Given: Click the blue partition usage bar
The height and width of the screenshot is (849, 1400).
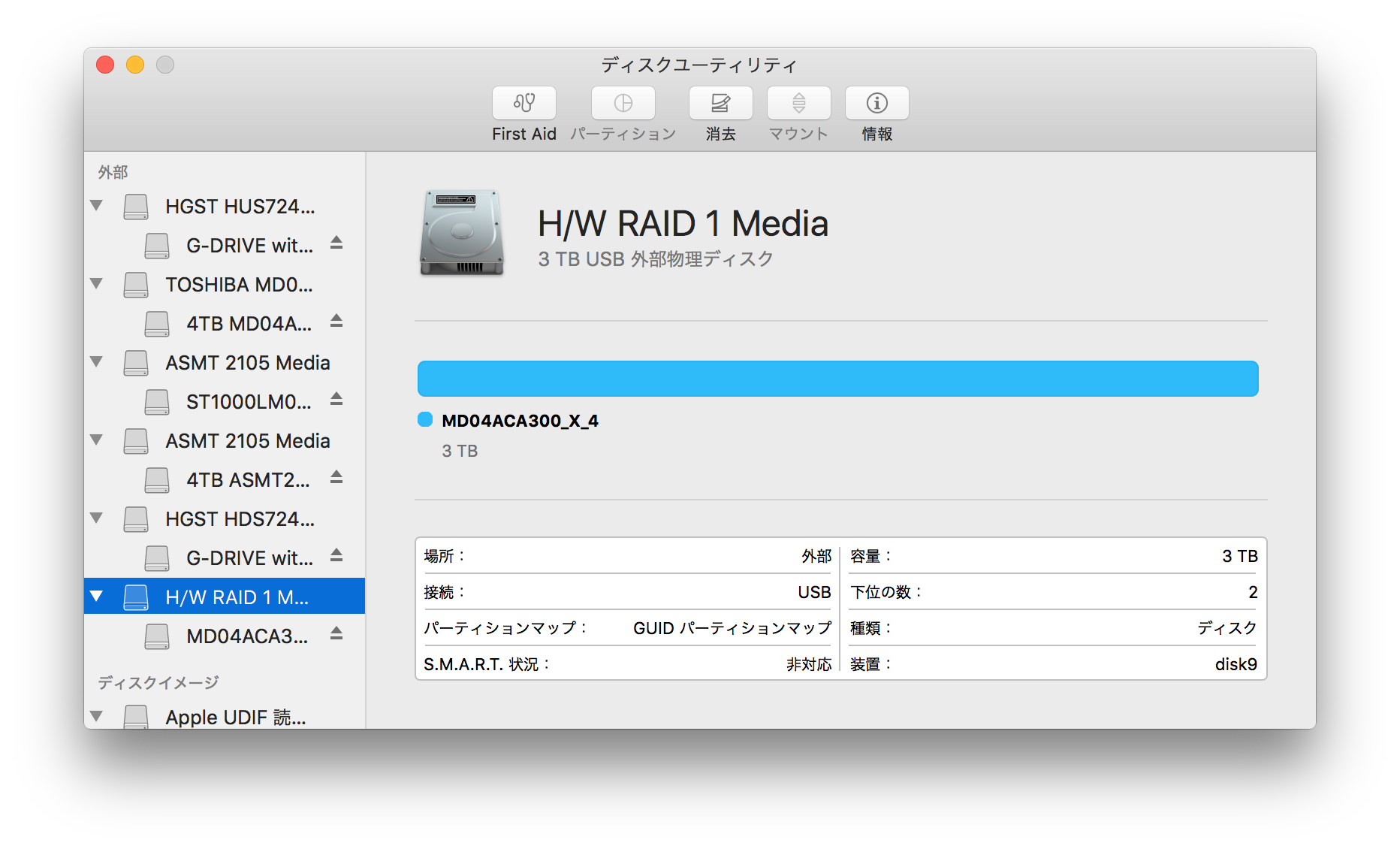Looking at the screenshot, I should point(837,378).
